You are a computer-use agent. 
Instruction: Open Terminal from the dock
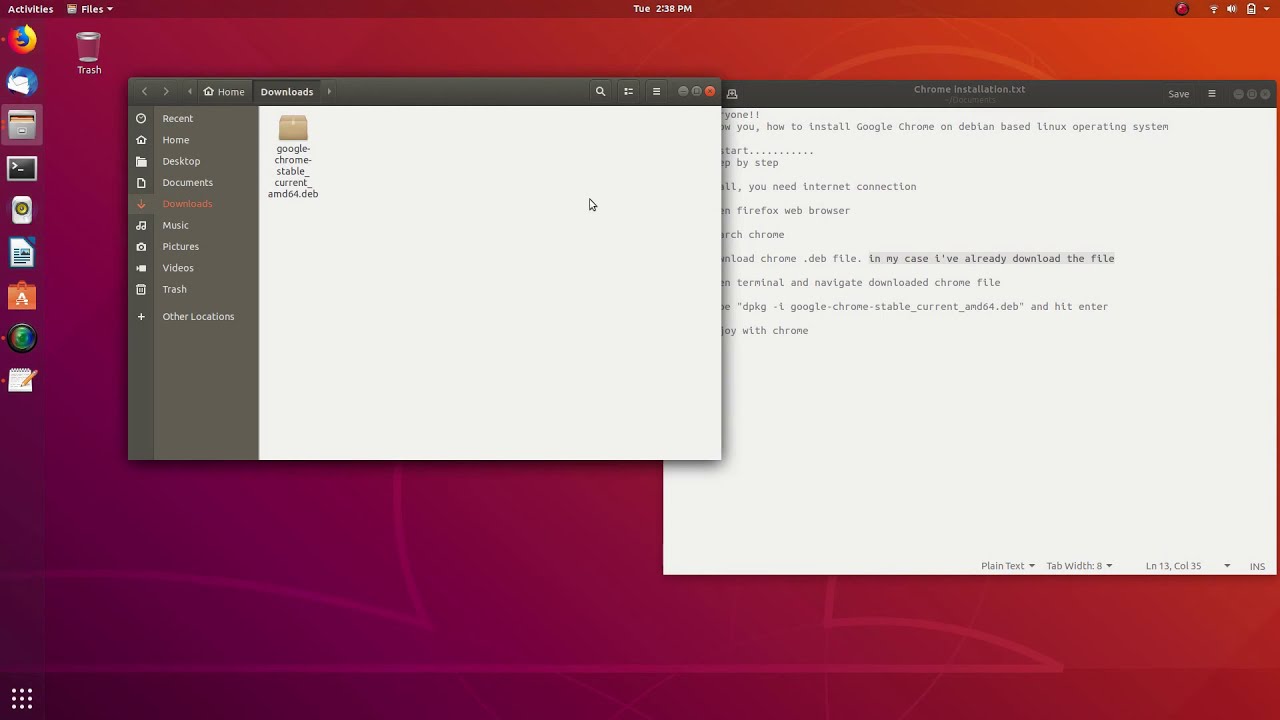click(x=22, y=168)
